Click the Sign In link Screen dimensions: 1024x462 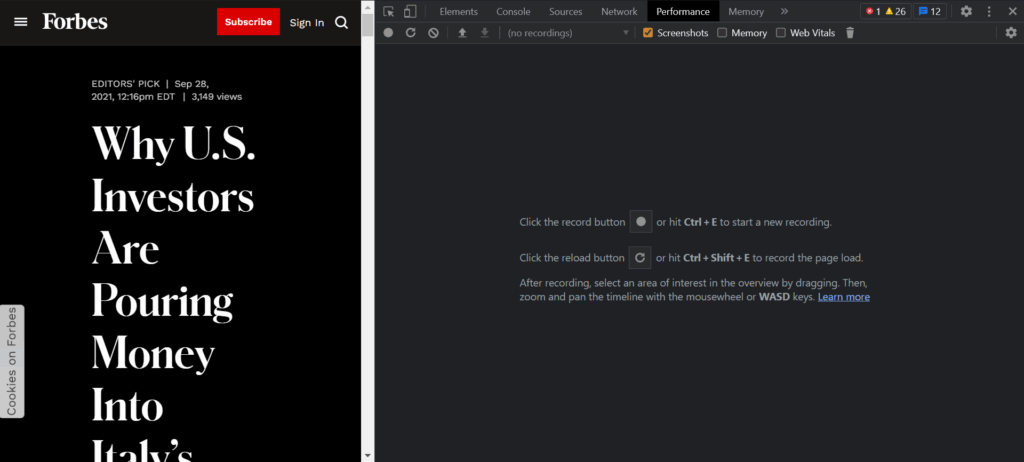point(307,23)
